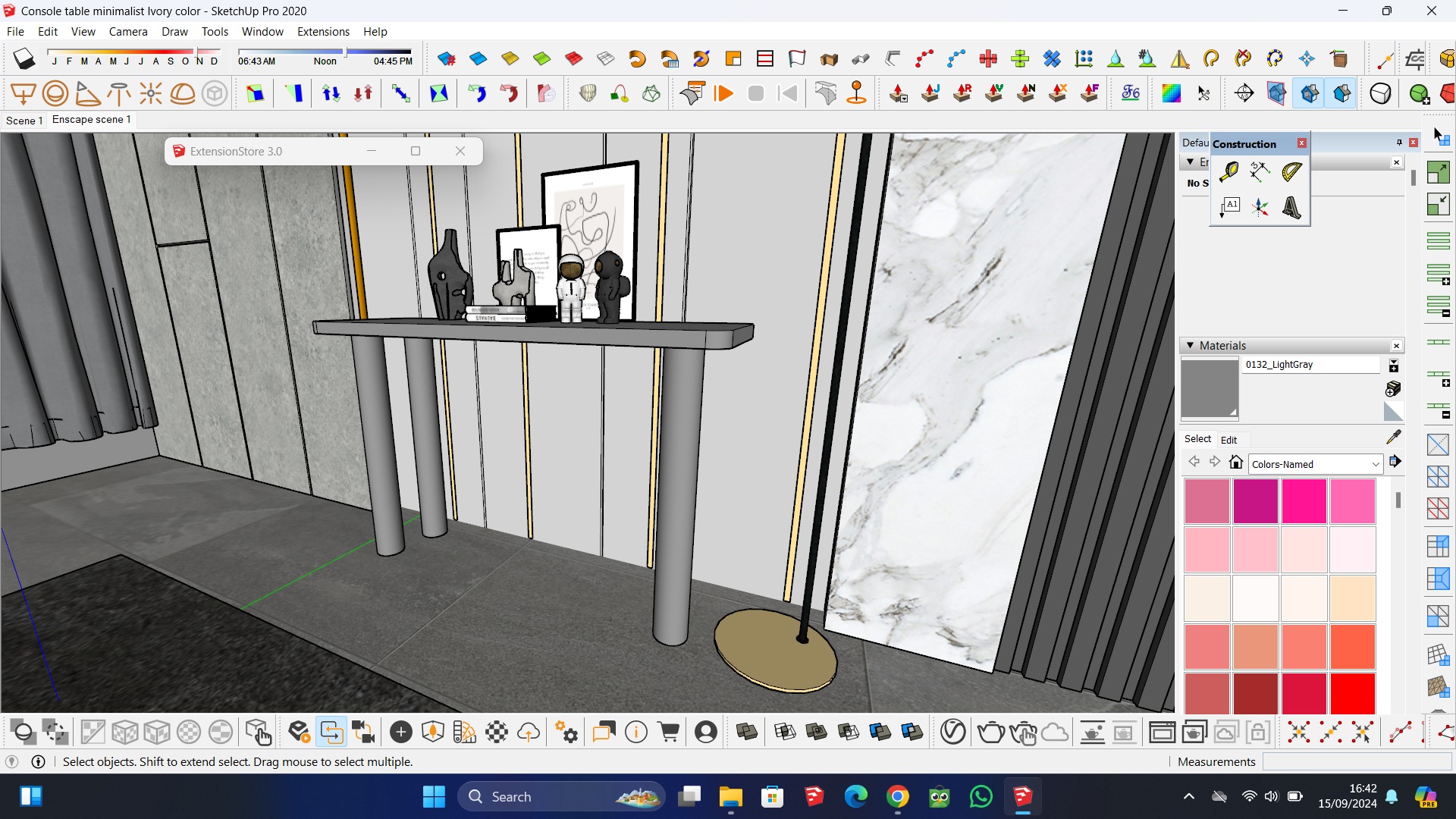Screen dimensions: 1456x819
Task: Pick the deep magenta swatch in top row
Action: pos(1255,500)
